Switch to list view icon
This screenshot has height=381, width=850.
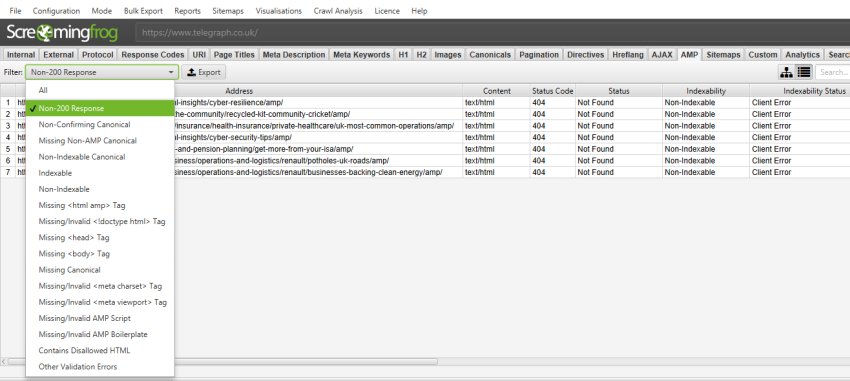[803, 72]
